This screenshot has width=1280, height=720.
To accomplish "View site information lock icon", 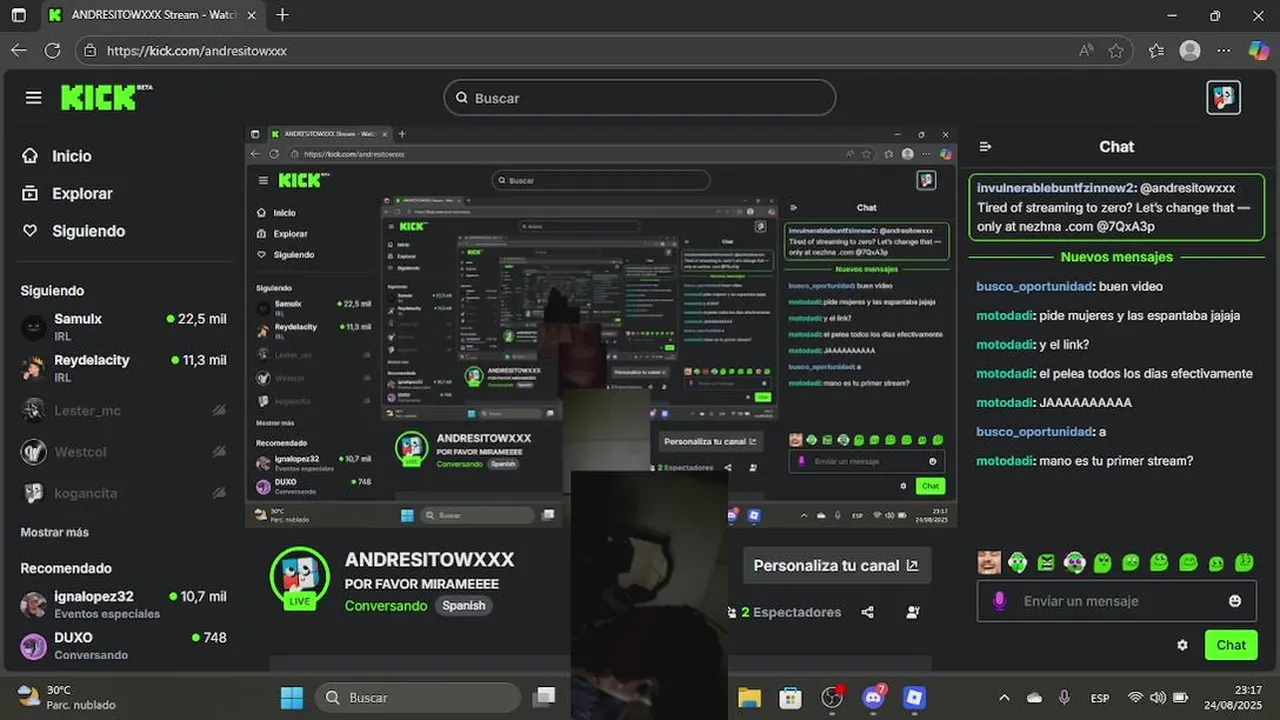I will pyautogui.click(x=91, y=50).
